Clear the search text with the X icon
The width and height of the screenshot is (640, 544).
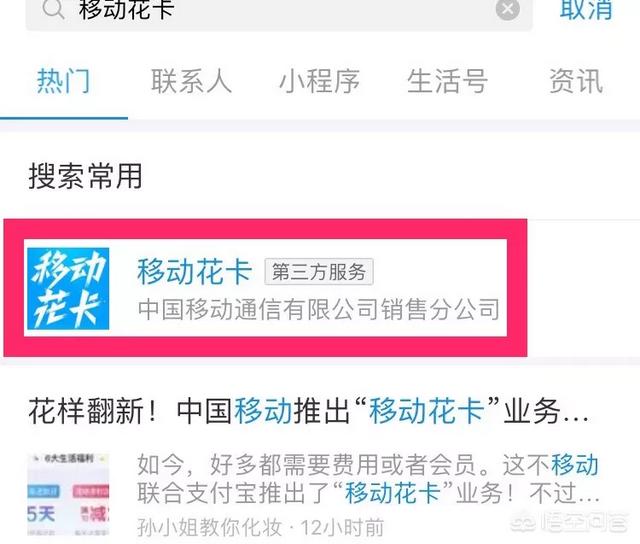point(507,8)
